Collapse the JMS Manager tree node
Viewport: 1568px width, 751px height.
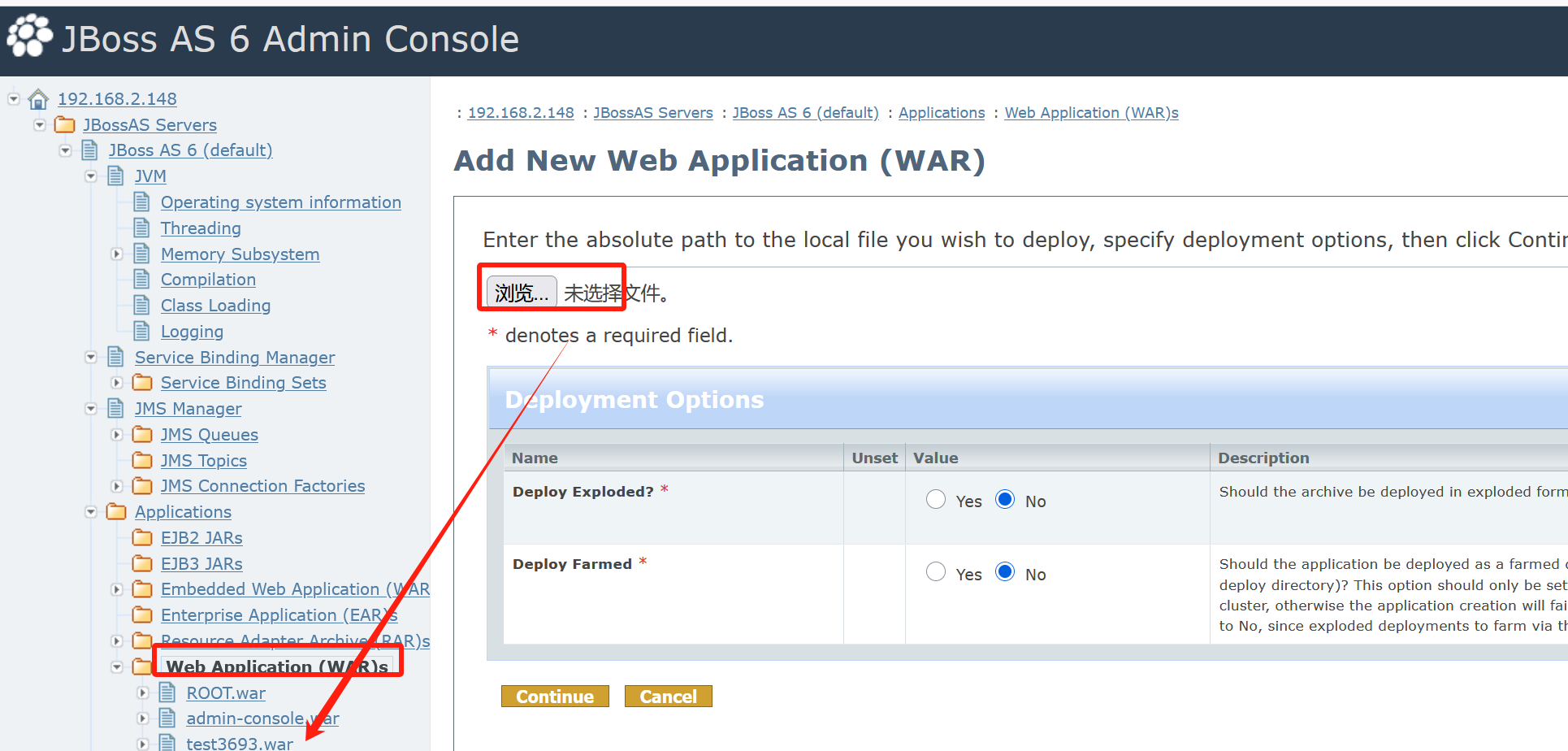click(91, 409)
